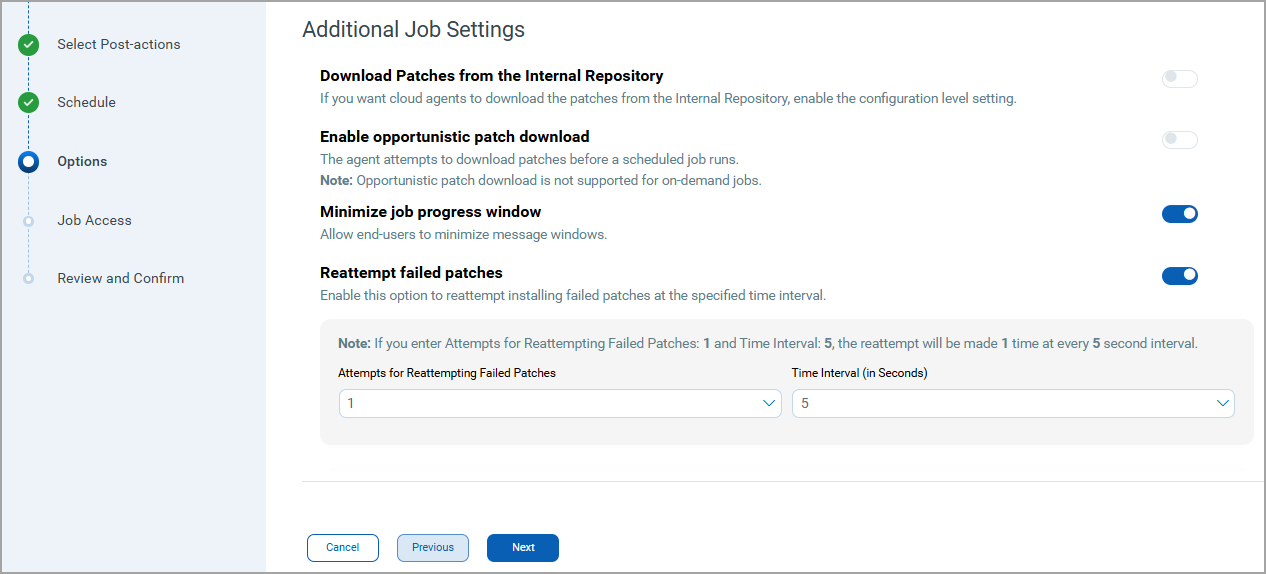Toggle Download Patches from the Internal Repository
This screenshot has height=574, width=1266.
point(1179,79)
